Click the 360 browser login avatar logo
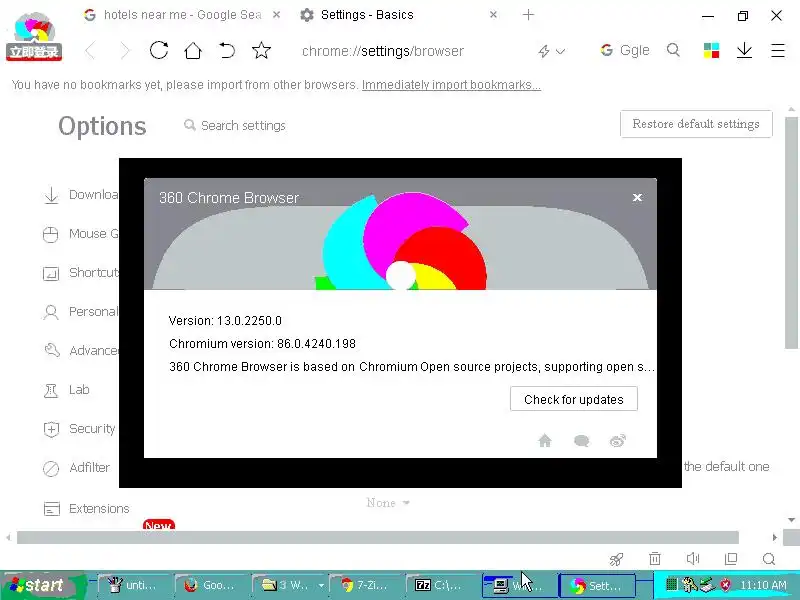This screenshot has width=800, height=600. click(x=34, y=36)
